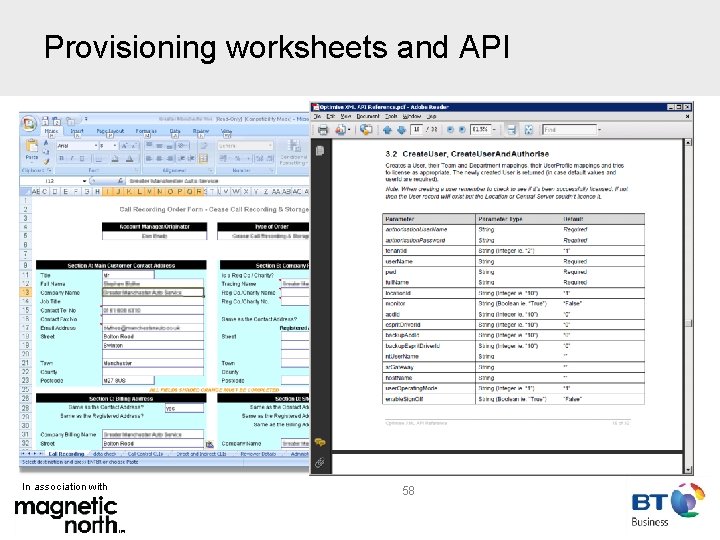Click the Borders icon in Font group
This screenshot has width=720, height=540.
tap(99, 159)
